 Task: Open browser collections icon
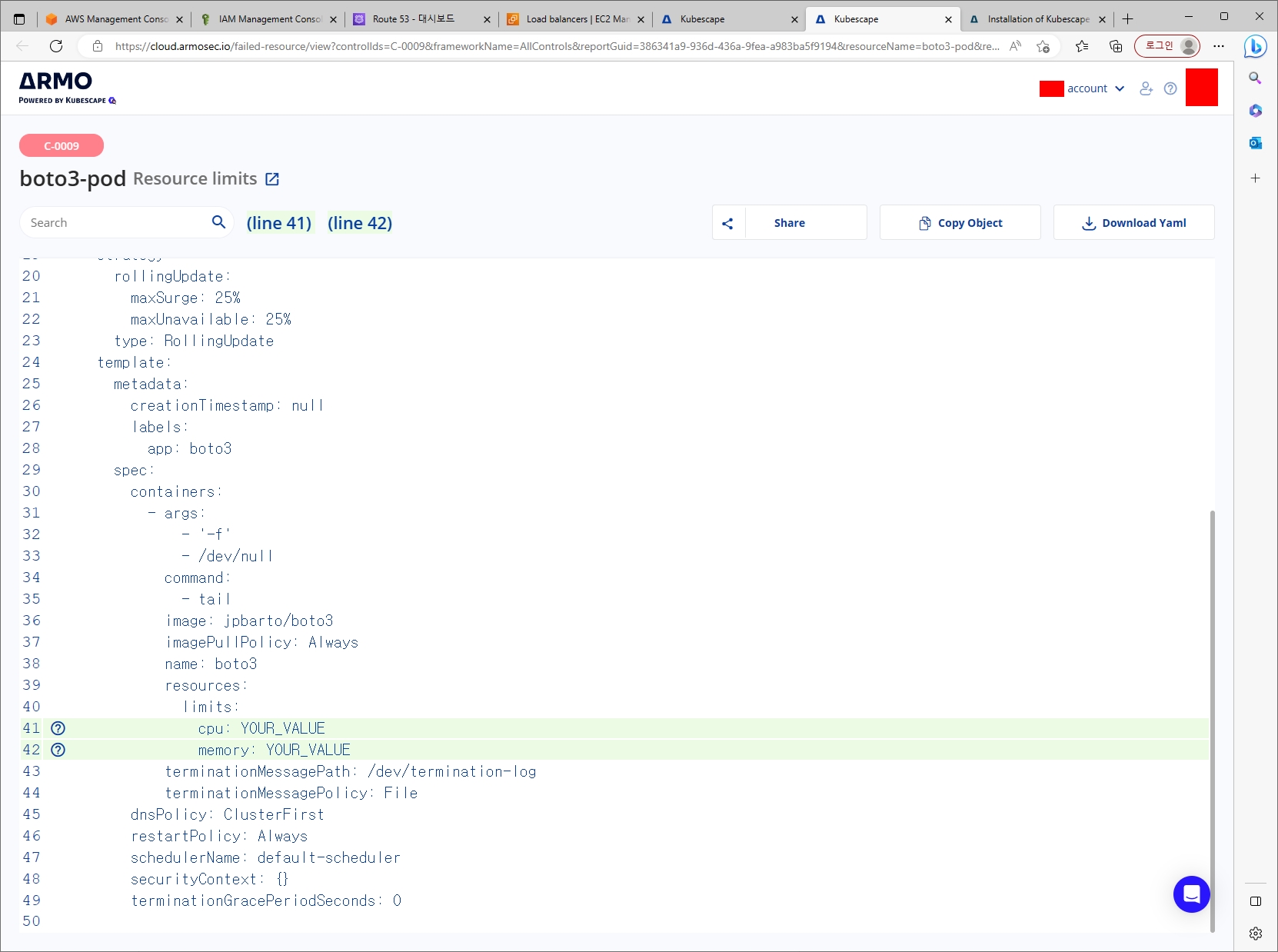1116,46
